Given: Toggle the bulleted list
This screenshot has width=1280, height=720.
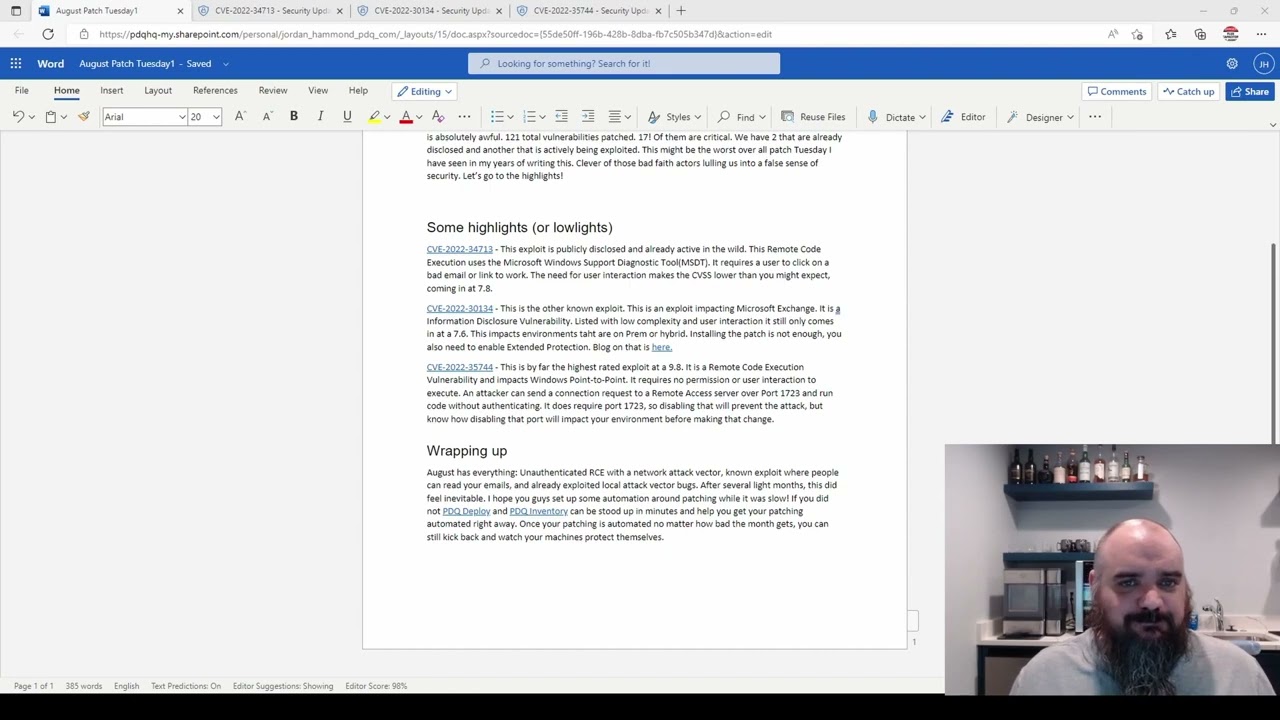Looking at the screenshot, I should coord(497,117).
